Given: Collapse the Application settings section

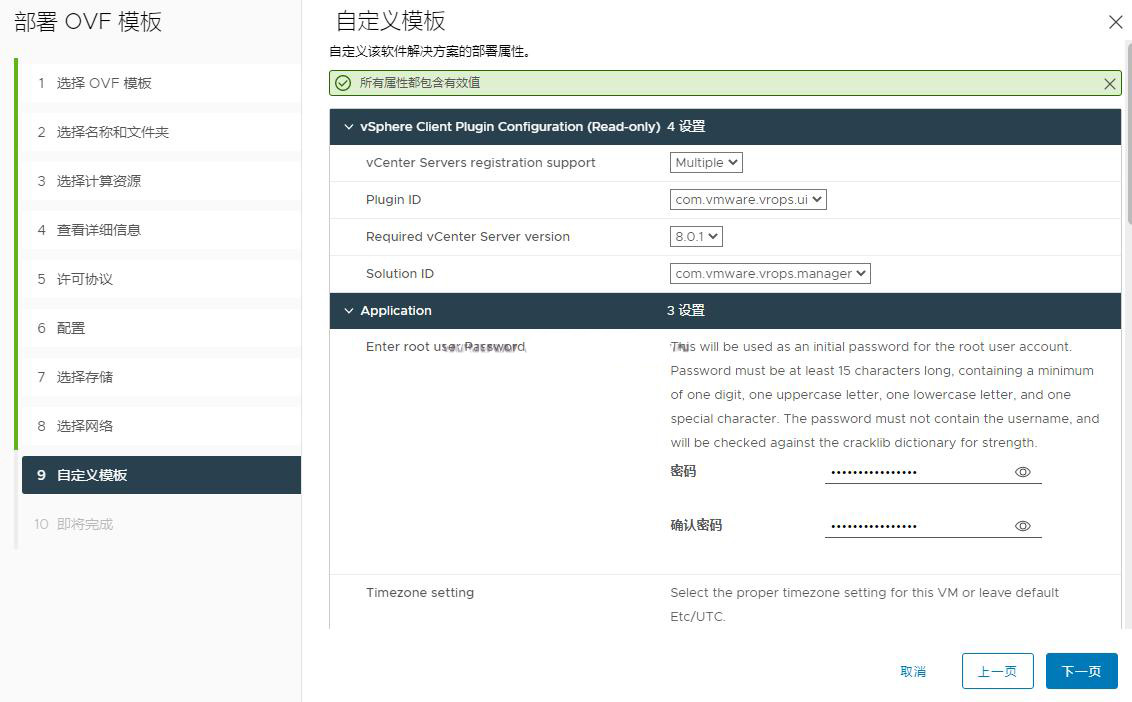Looking at the screenshot, I should (349, 311).
